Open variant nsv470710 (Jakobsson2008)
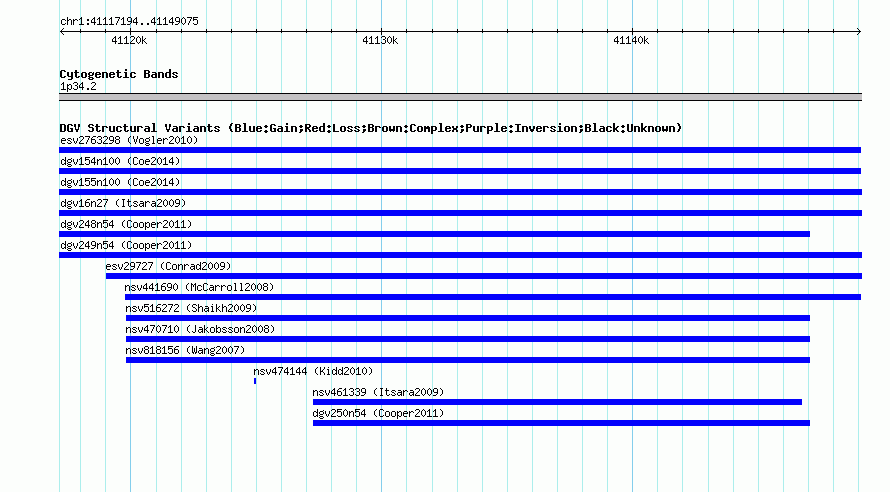 pos(200,329)
